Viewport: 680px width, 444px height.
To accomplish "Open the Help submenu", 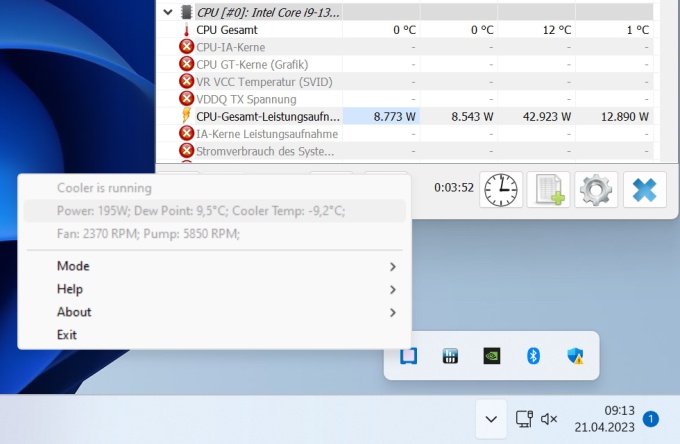I will point(214,289).
